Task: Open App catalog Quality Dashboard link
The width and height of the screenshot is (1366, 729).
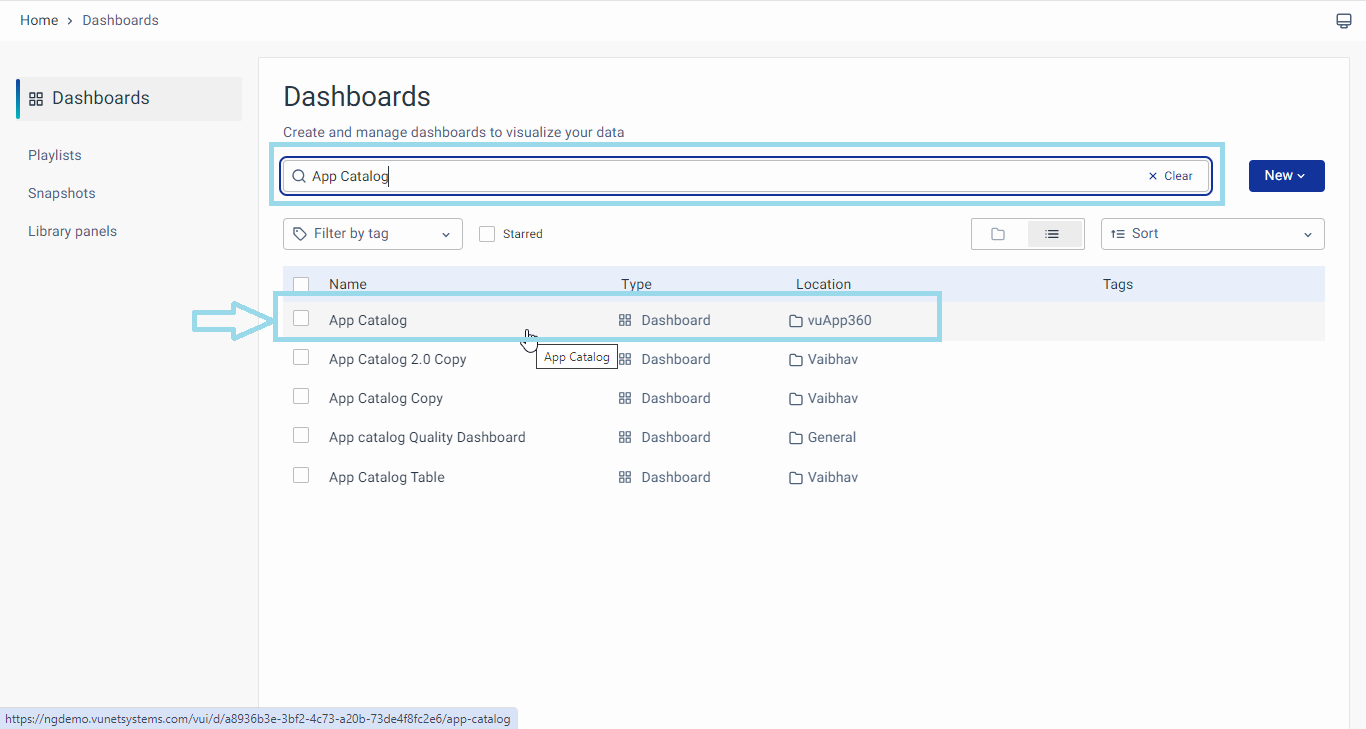Action: click(x=427, y=437)
